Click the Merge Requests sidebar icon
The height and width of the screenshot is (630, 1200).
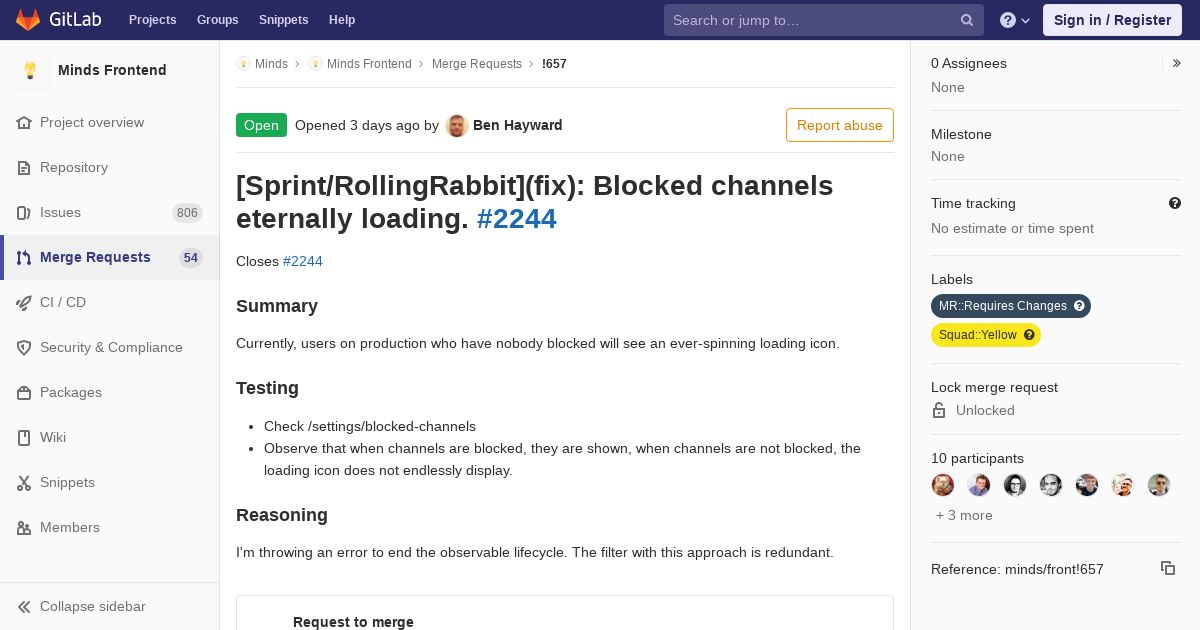click(x=24, y=257)
